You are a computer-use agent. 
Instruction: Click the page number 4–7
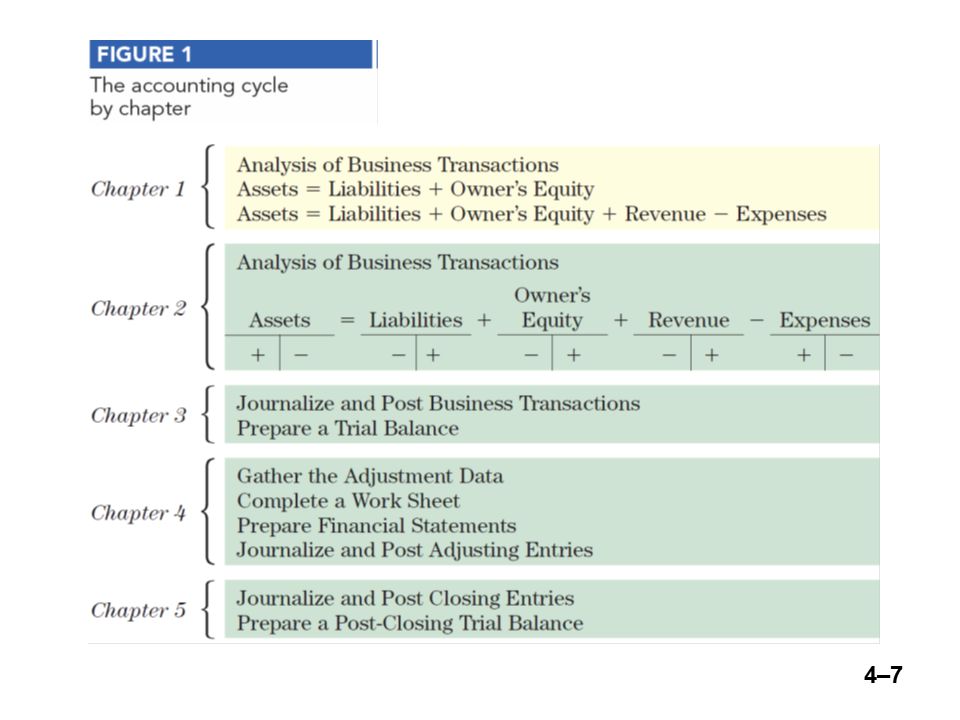pos(883,675)
